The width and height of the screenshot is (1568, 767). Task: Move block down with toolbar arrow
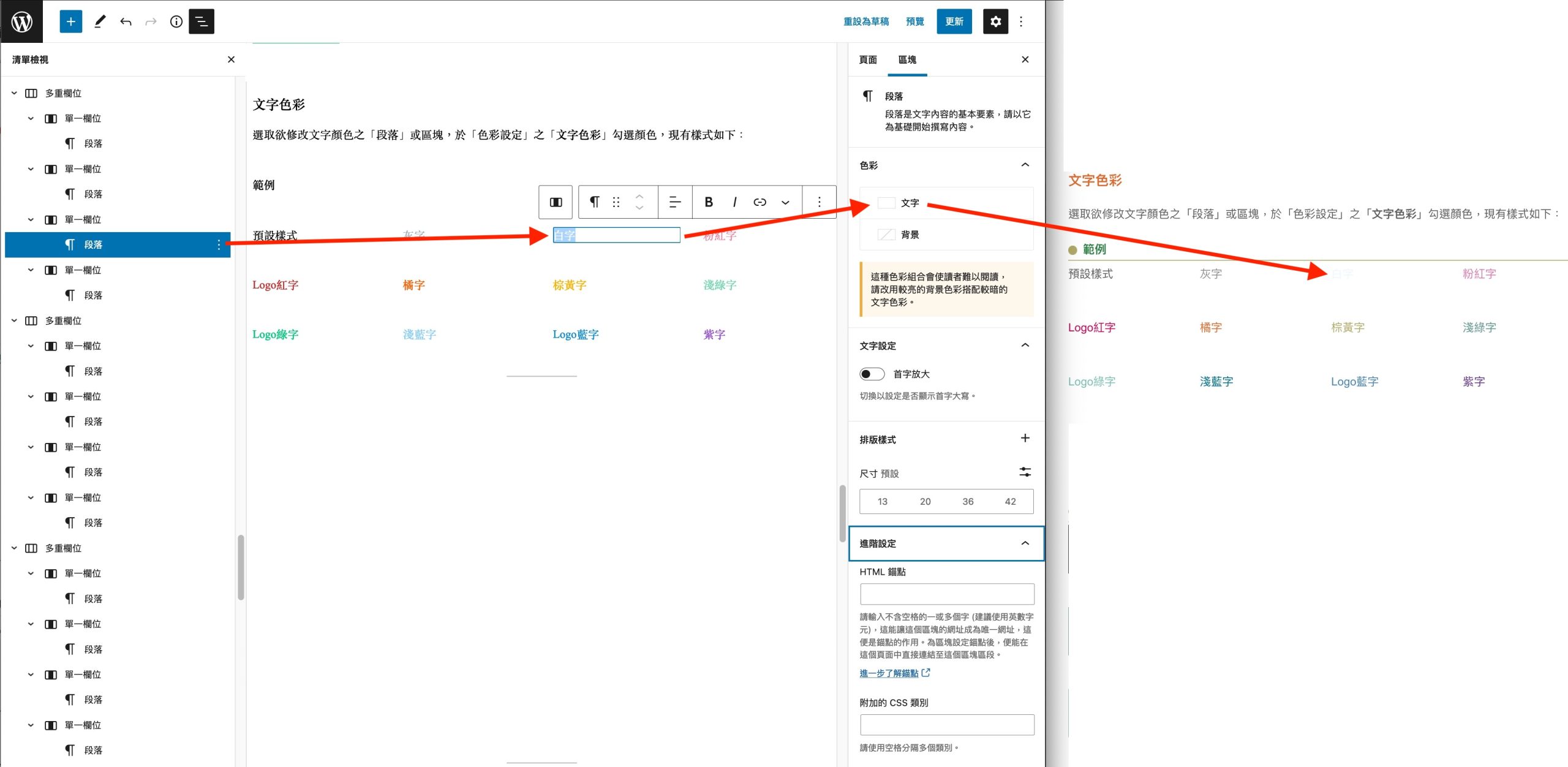[639, 208]
